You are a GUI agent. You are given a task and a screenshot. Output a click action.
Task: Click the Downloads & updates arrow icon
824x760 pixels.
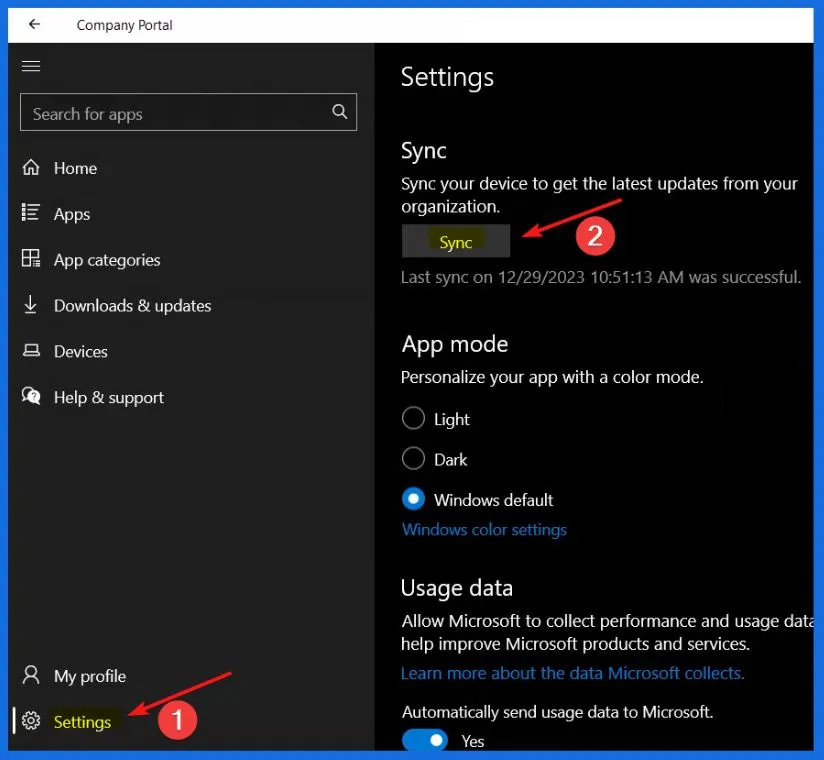[30, 304]
